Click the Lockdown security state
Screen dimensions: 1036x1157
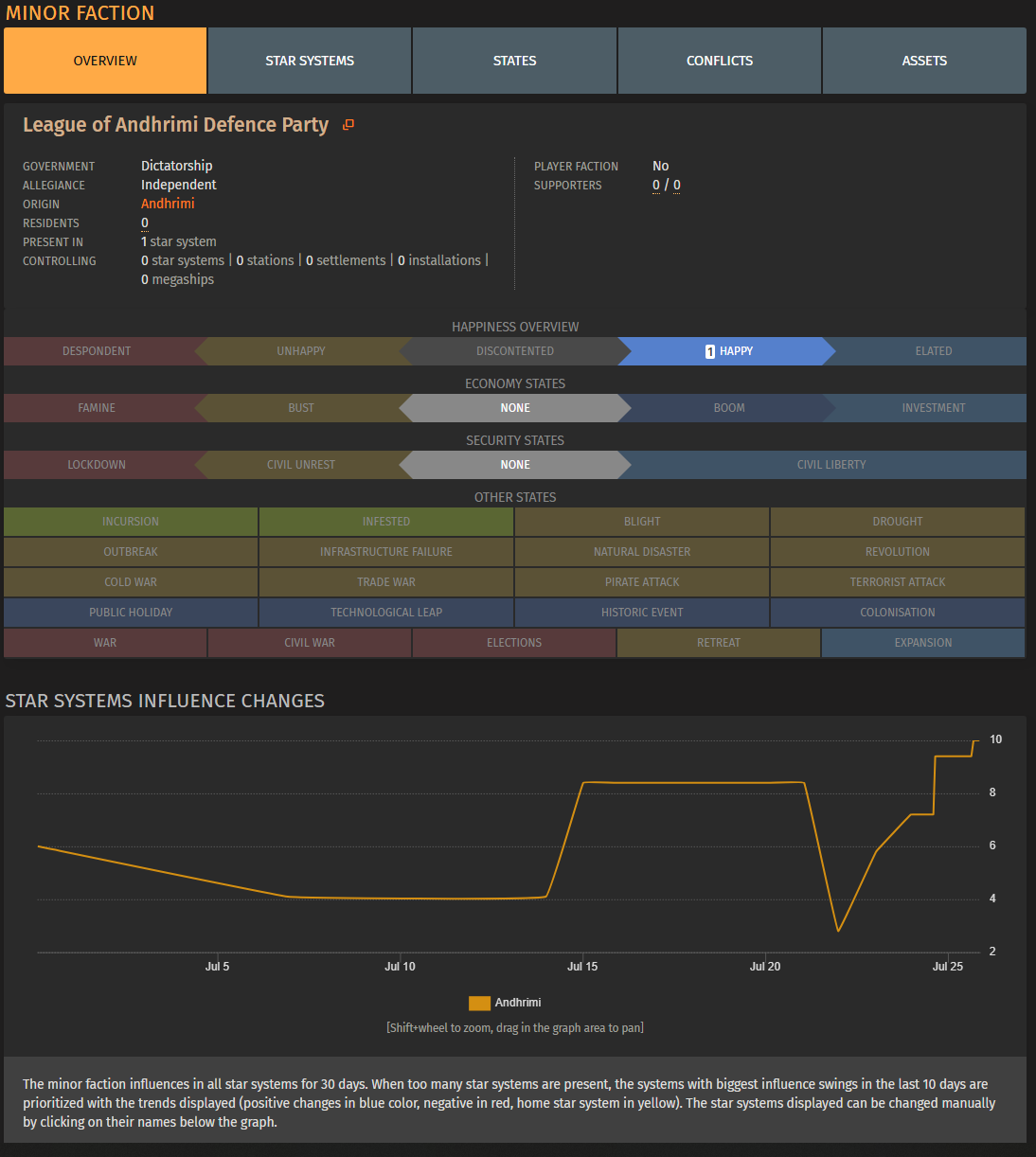pyautogui.click(x=97, y=465)
